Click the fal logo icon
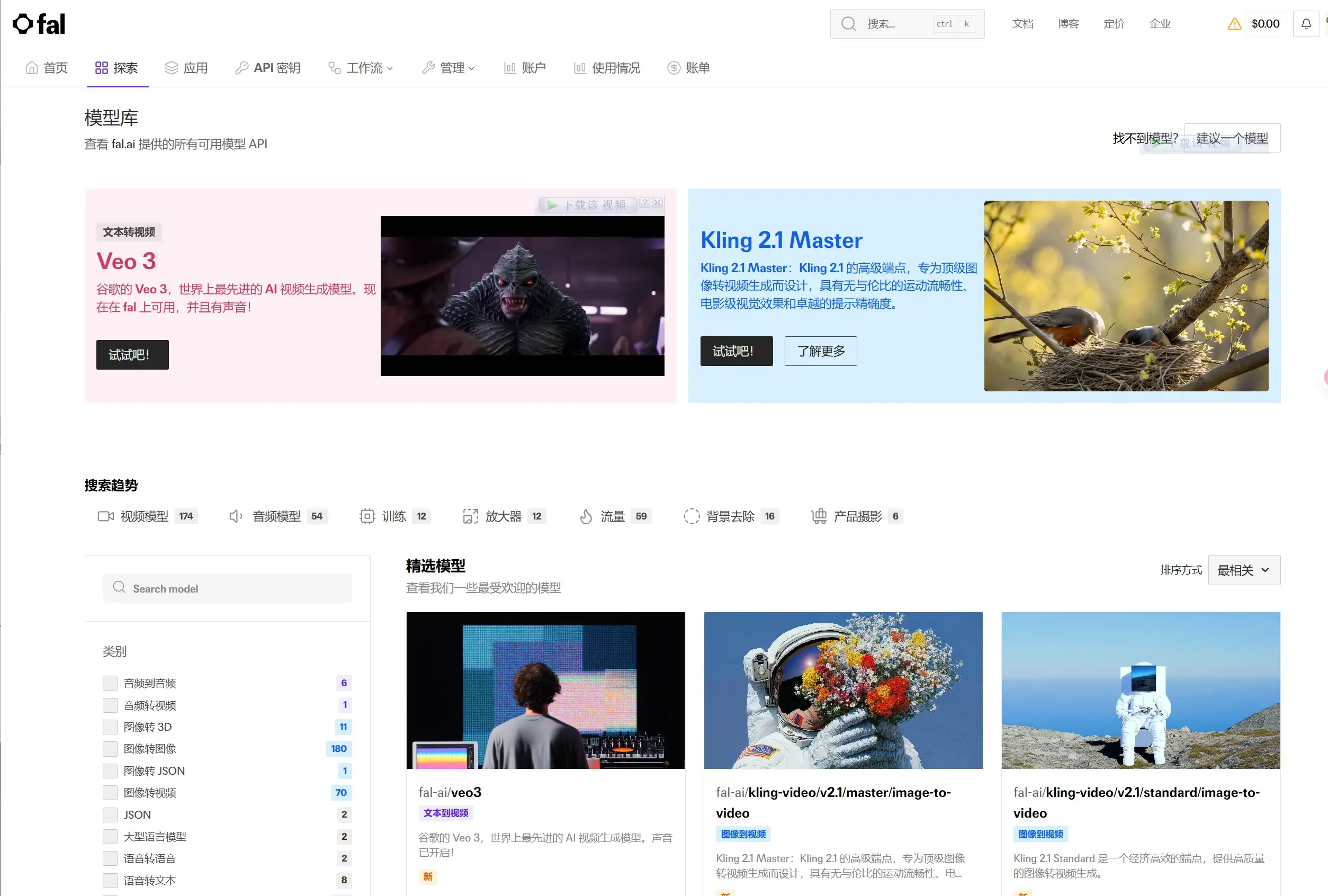Viewport: 1328px width, 896px height. (23, 23)
